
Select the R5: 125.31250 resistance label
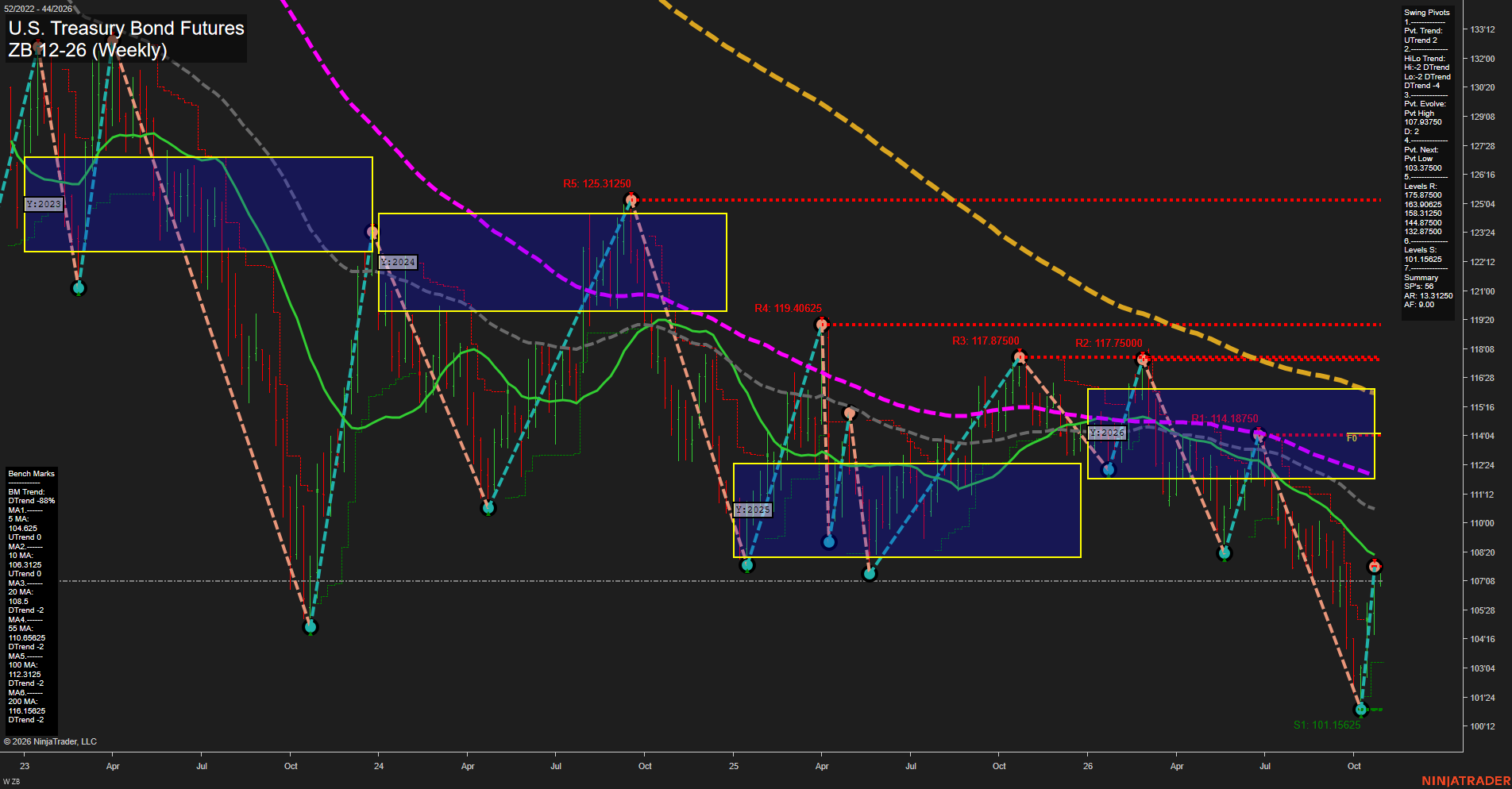[x=597, y=183]
